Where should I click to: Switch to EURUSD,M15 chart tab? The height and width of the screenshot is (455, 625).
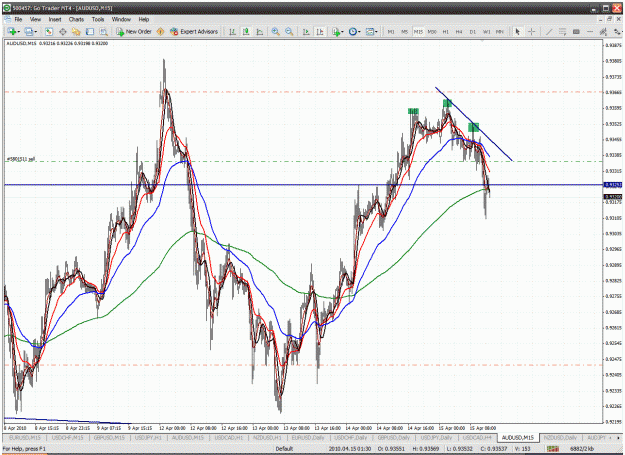(x=25, y=437)
